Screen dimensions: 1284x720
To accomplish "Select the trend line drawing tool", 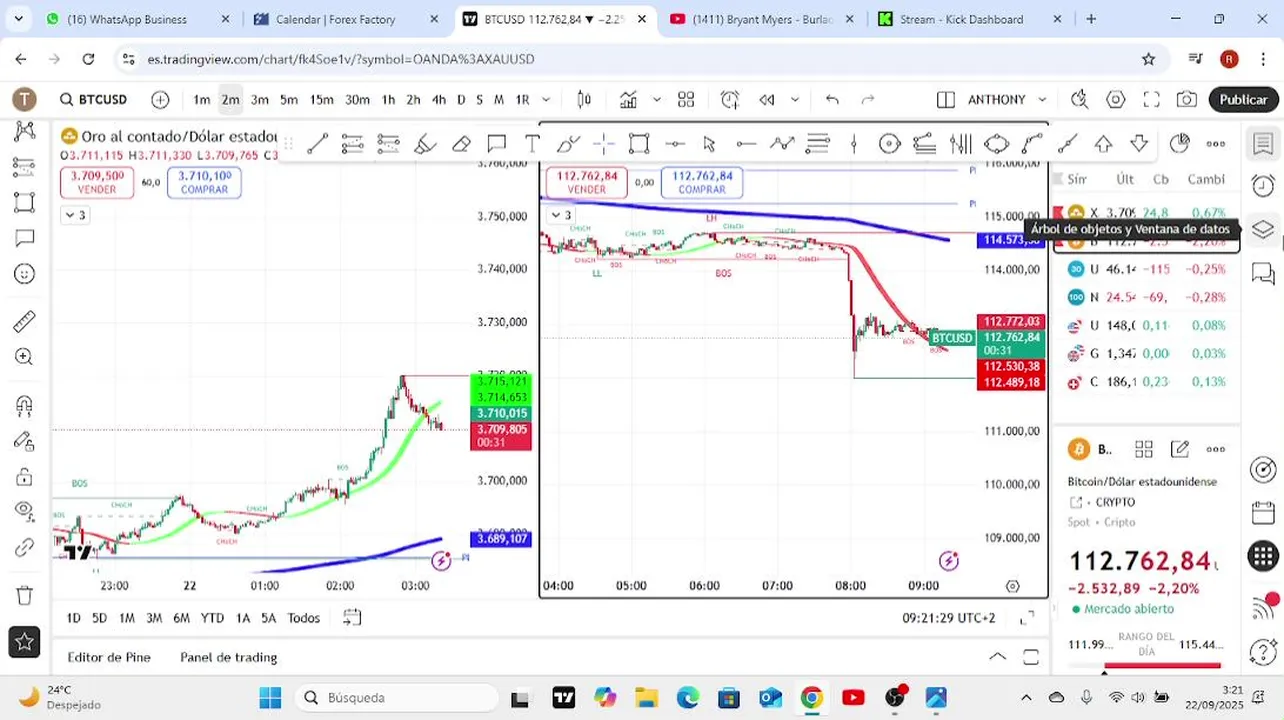I will point(317,144).
